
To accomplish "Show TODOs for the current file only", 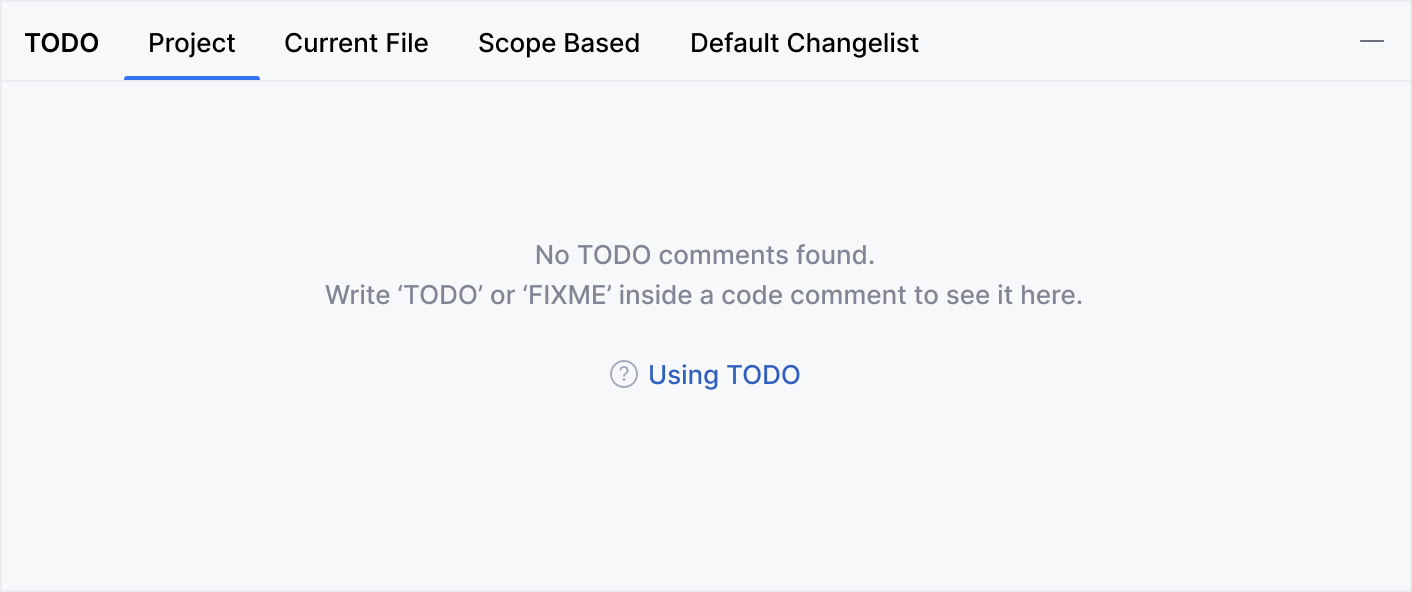I will [356, 44].
